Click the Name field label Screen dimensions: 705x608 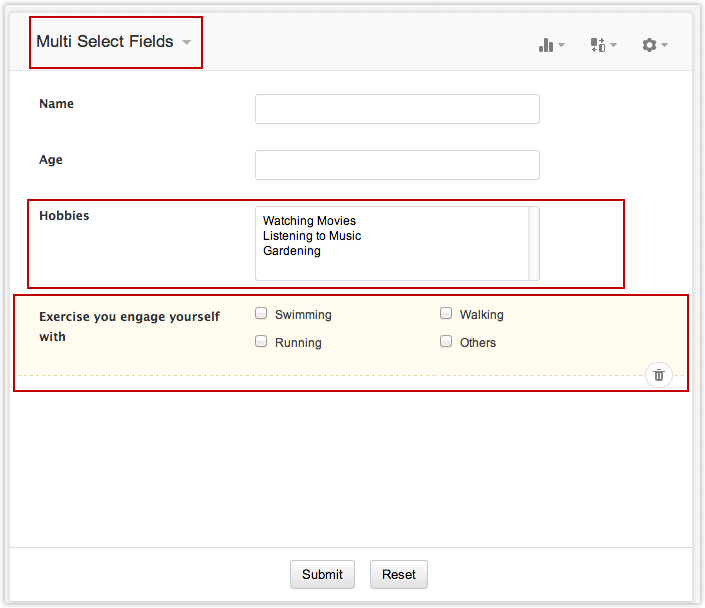click(56, 104)
